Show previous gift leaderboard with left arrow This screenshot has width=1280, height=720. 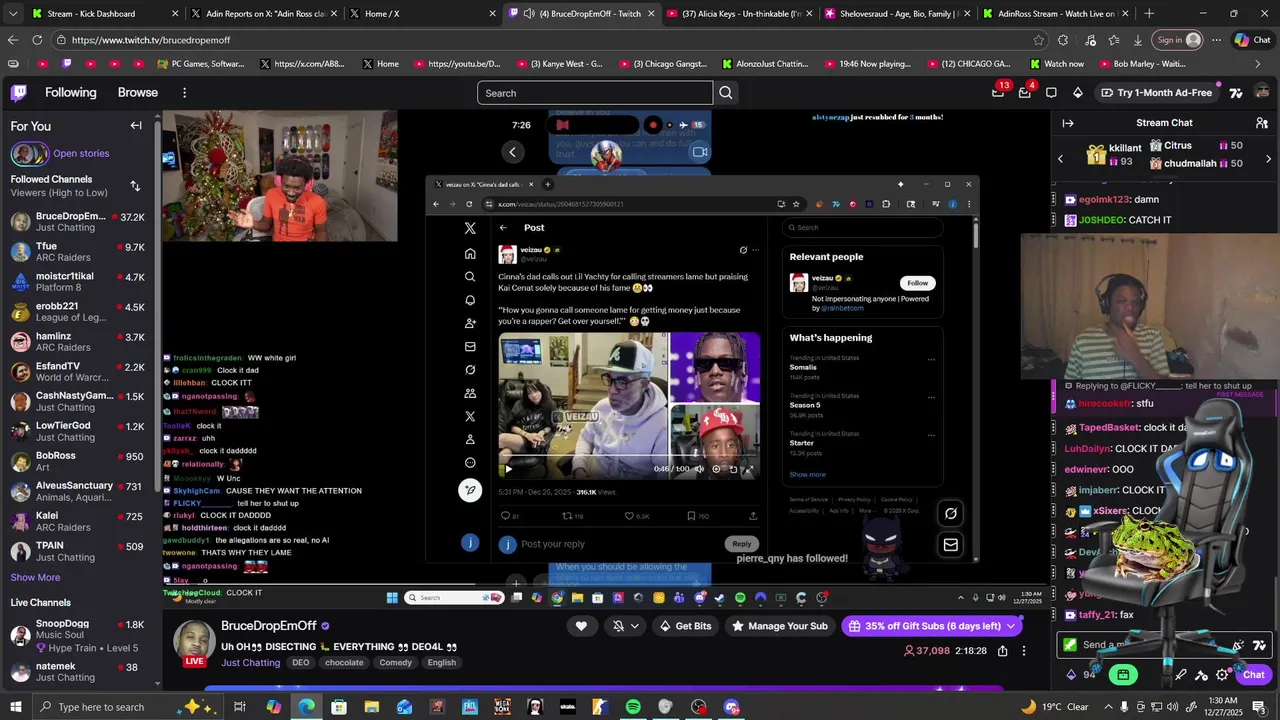pyautogui.click(x=1061, y=159)
